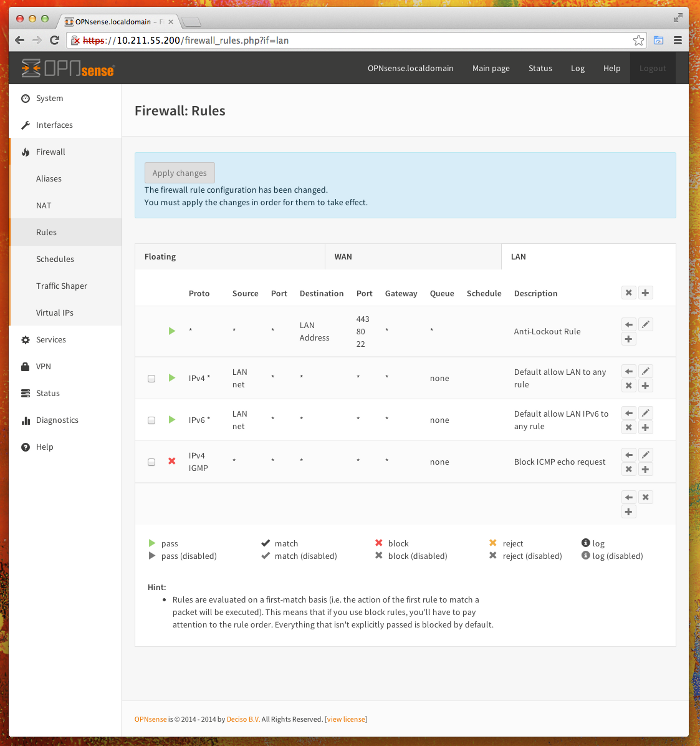Delete the Block ICMP echo request rule
The image size is (700, 746).
click(629, 469)
